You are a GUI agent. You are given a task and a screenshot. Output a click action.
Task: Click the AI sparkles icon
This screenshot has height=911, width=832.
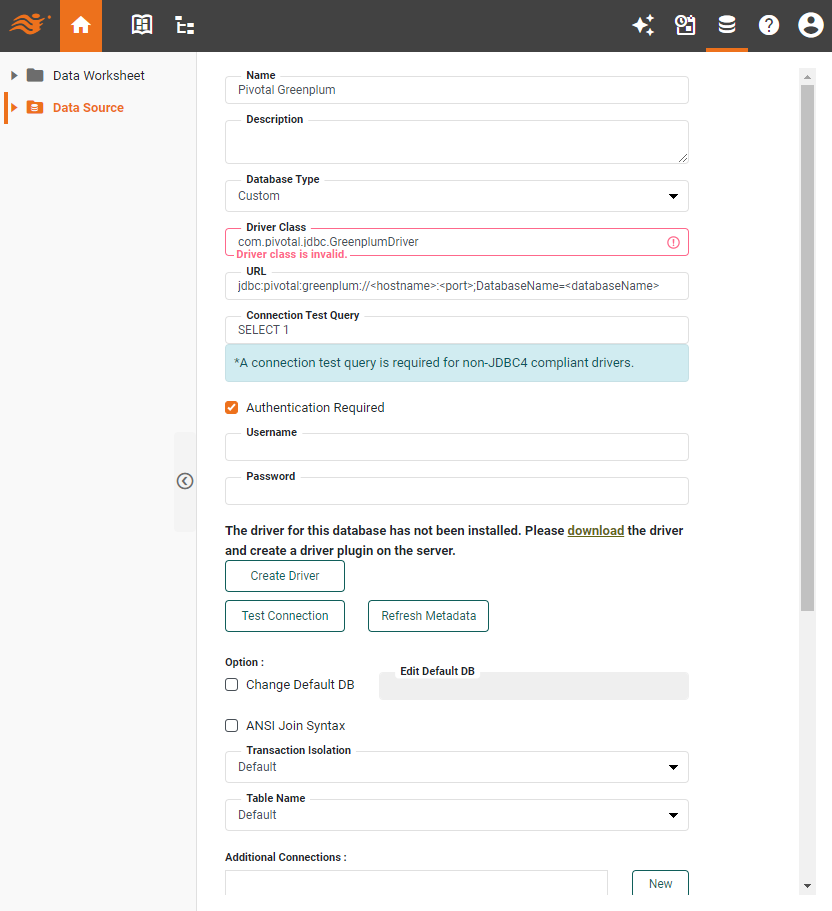[643, 25]
